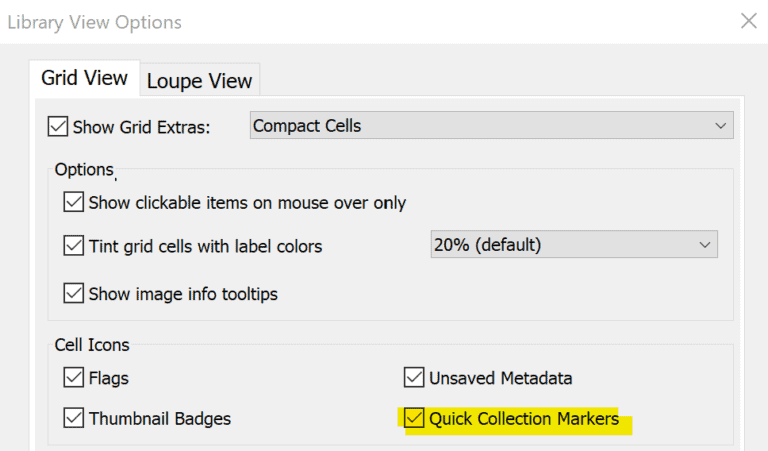Uncheck the Quick Collection Markers checkbox
The height and width of the screenshot is (451, 768).
pyautogui.click(x=414, y=418)
